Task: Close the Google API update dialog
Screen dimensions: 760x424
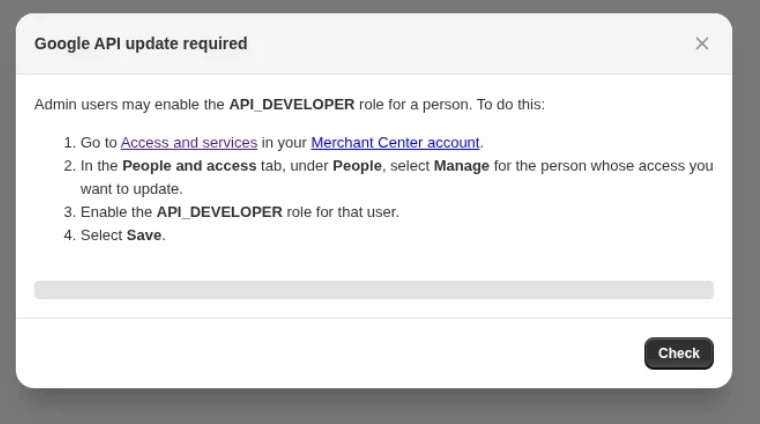Action: click(702, 44)
